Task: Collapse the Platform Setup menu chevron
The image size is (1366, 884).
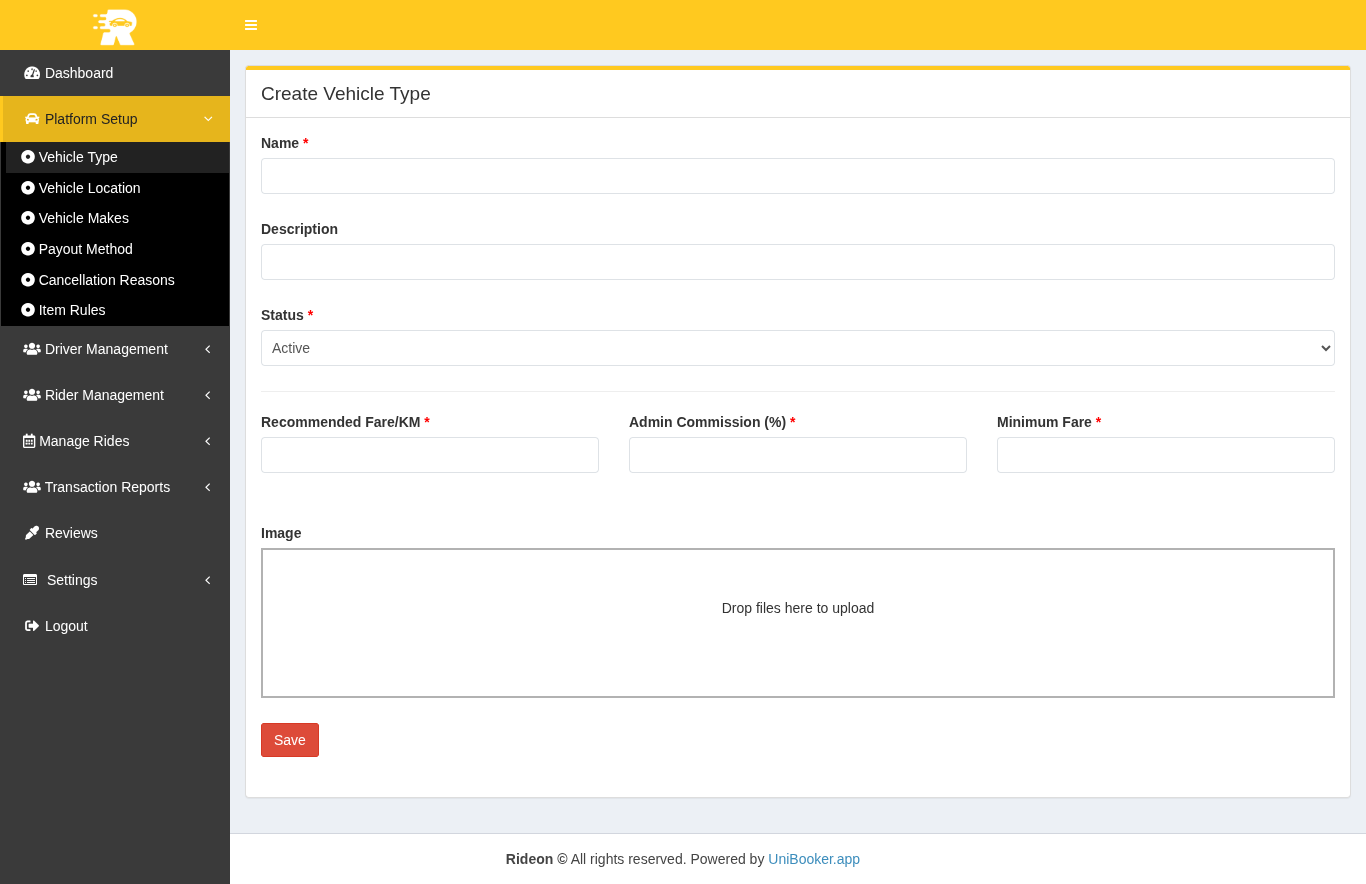Action: coord(208,119)
